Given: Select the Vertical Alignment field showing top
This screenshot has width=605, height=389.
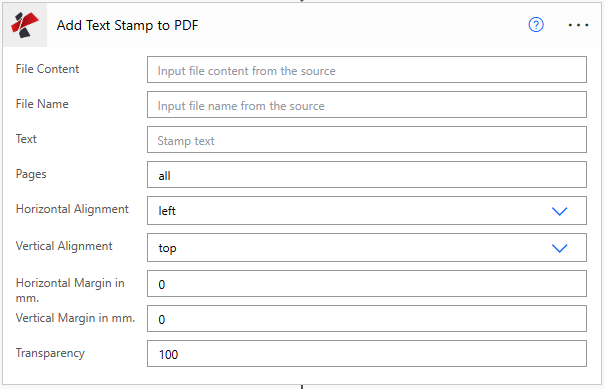Looking at the screenshot, I should point(367,248).
